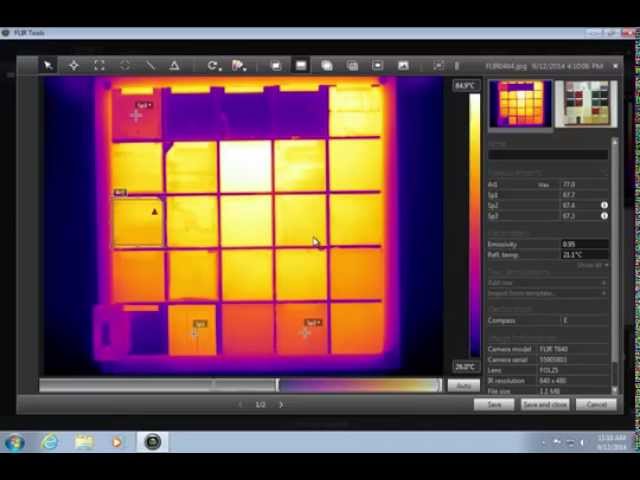Click the Save button
The height and width of the screenshot is (480, 640).
click(x=494, y=404)
